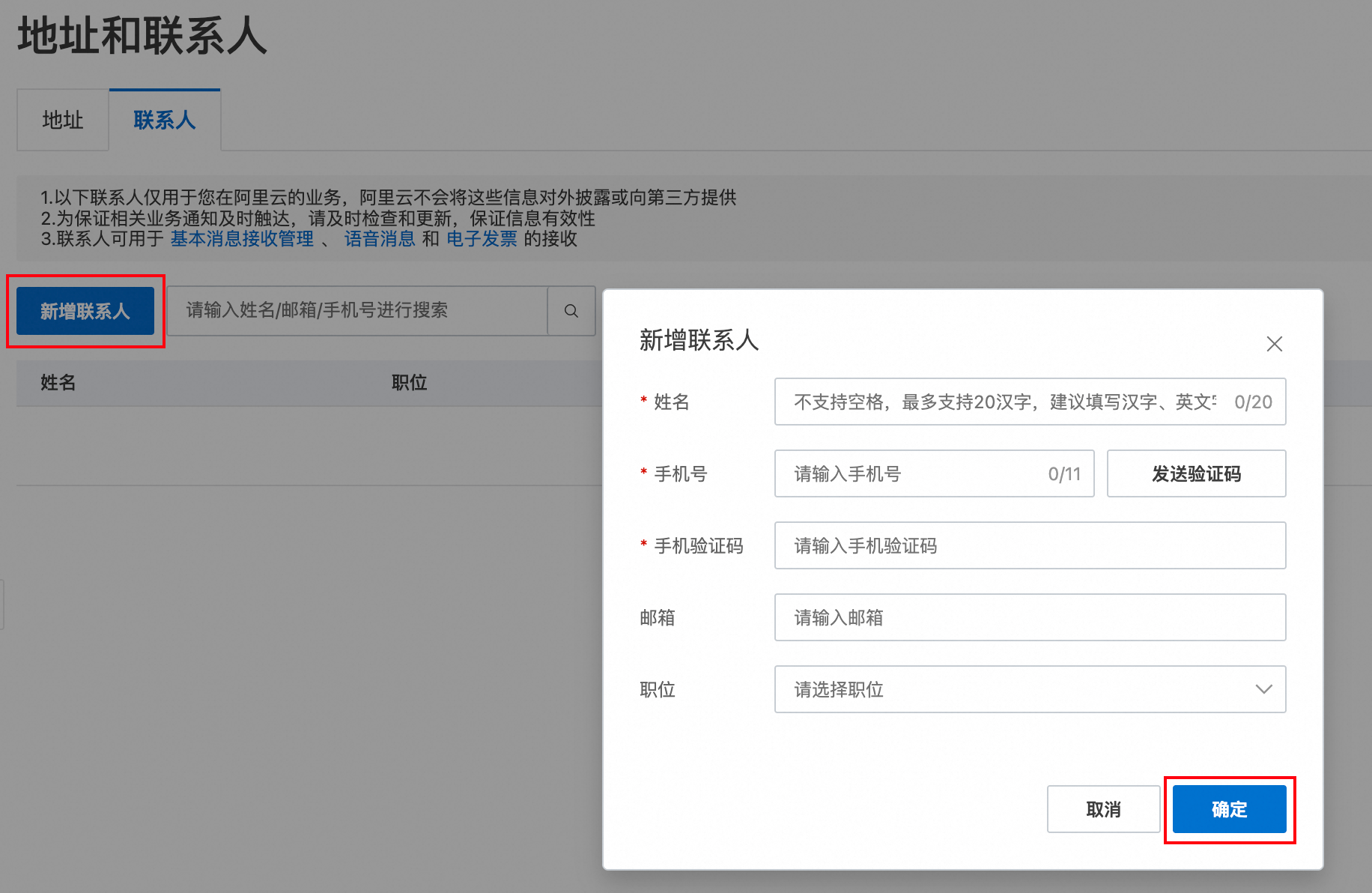Click the 新增联系人 dialog title

click(x=699, y=340)
